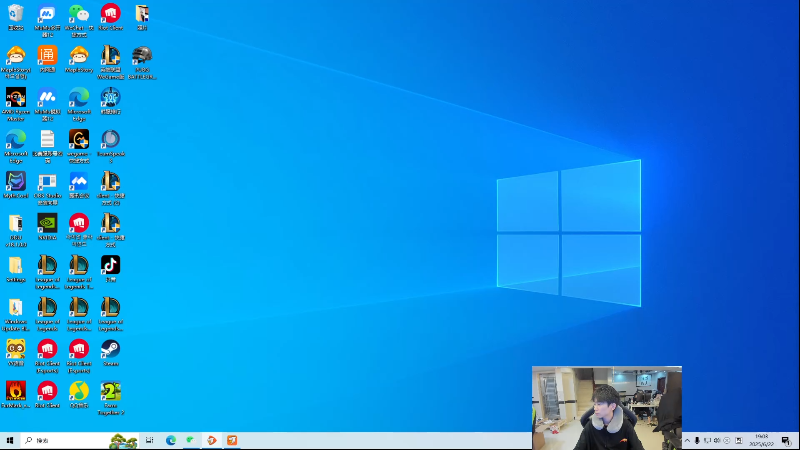Expand the hidden system tray icons chevron
The image size is (800, 450).
point(687,441)
